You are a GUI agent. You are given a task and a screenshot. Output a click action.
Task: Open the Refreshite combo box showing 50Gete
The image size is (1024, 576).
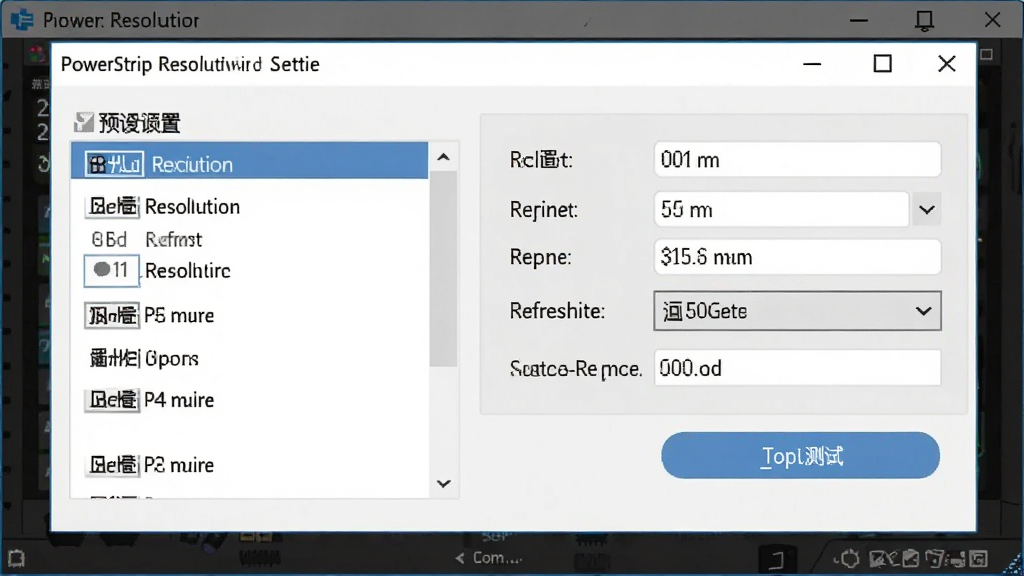[797, 311]
